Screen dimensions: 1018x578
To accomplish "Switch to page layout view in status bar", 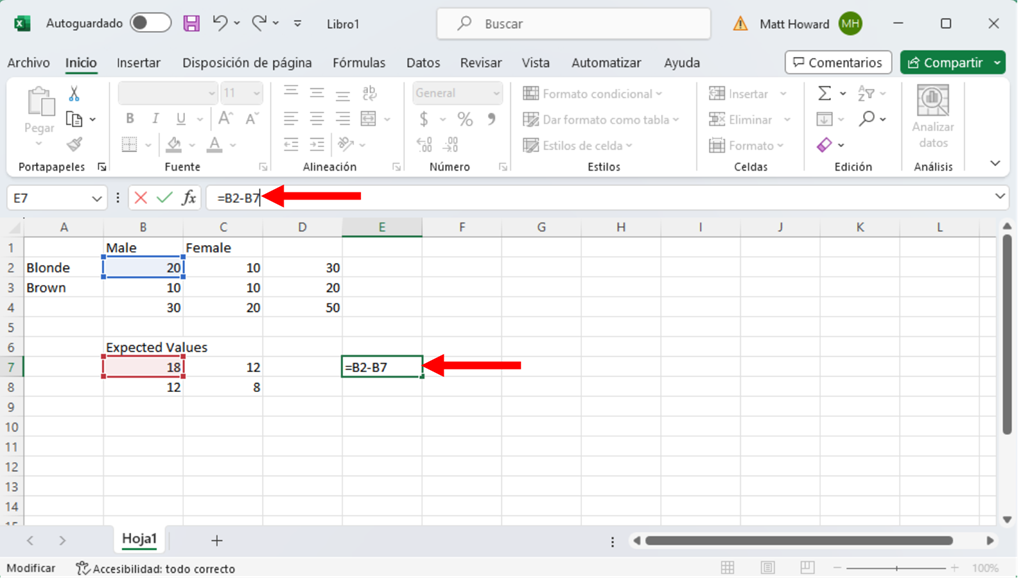I will pos(767,568).
